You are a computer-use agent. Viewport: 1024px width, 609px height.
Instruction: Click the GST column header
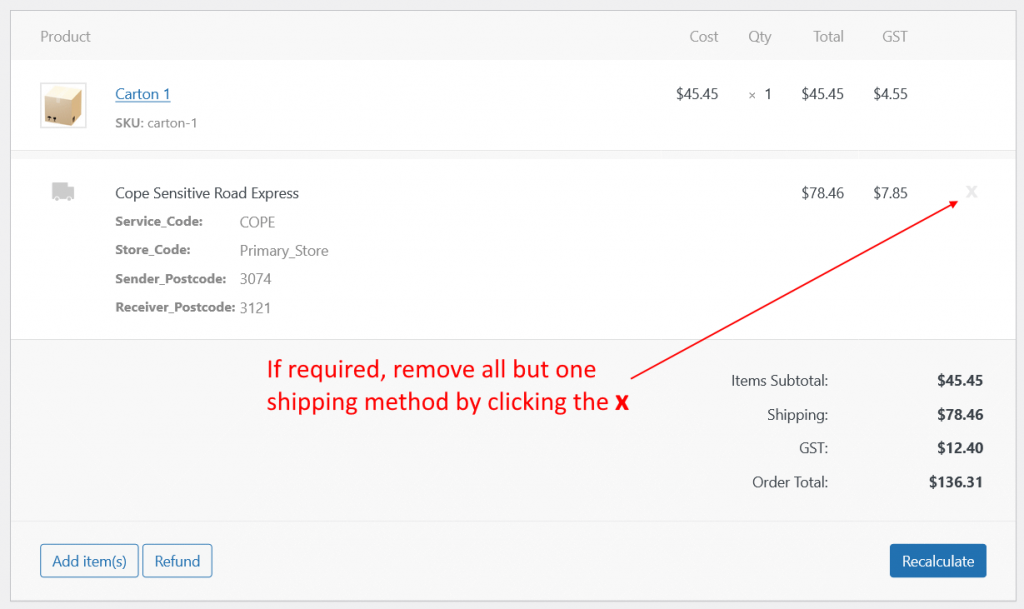click(x=894, y=36)
